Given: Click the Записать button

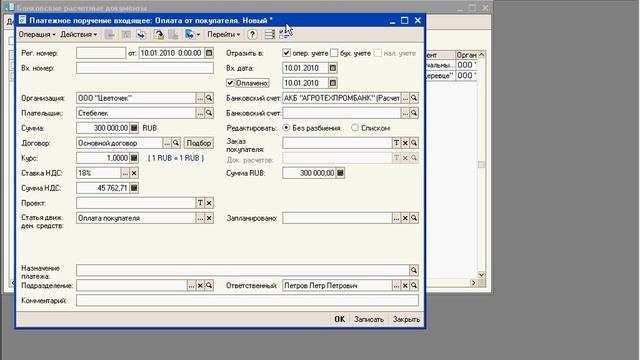Looking at the screenshot, I should pos(369,319).
